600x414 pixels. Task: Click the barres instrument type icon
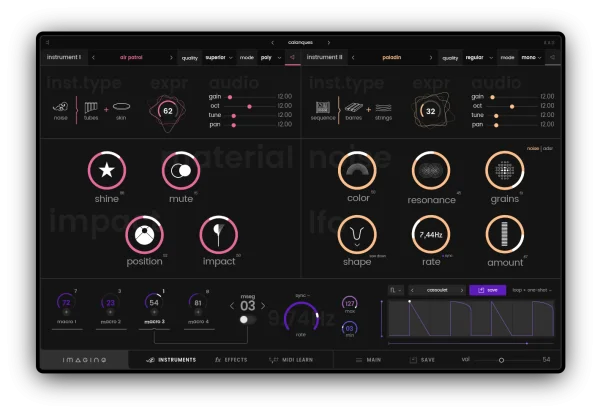pyautogui.click(x=354, y=108)
